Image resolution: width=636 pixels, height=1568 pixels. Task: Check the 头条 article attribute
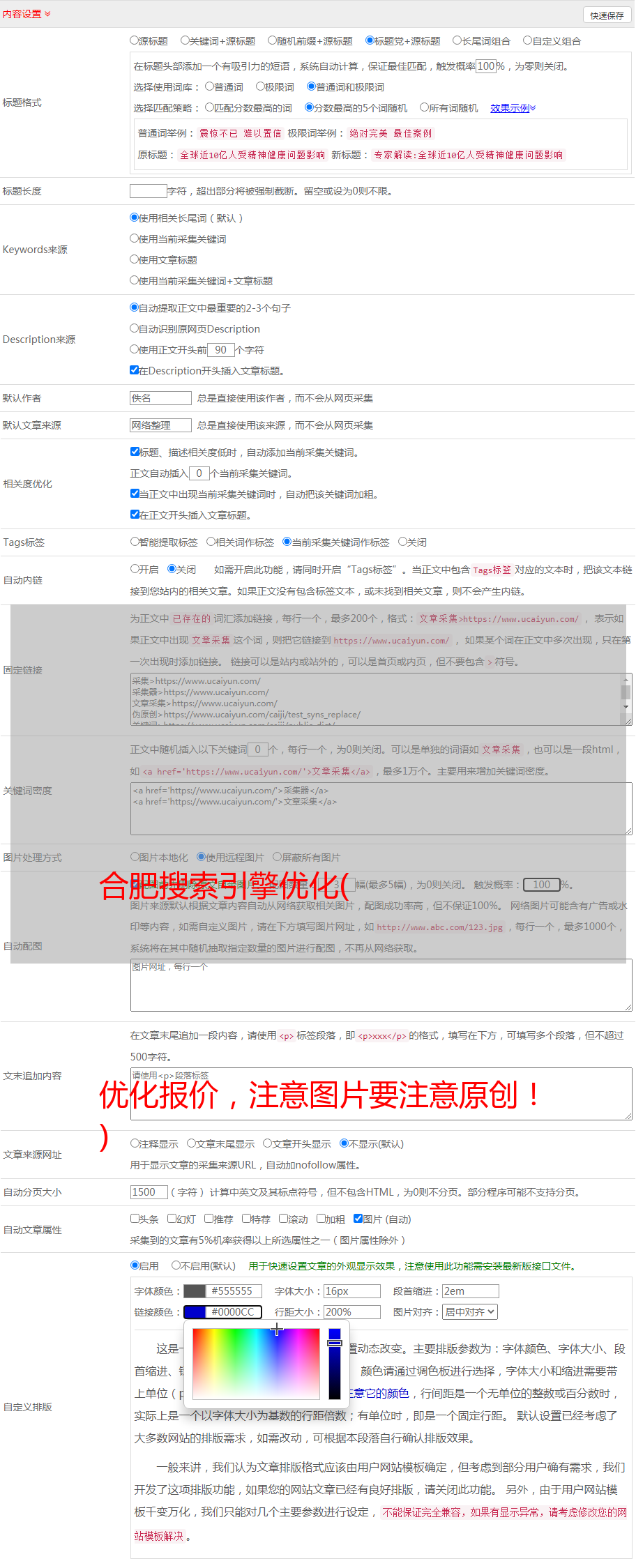pyautogui.click(x=135, y=1219)
